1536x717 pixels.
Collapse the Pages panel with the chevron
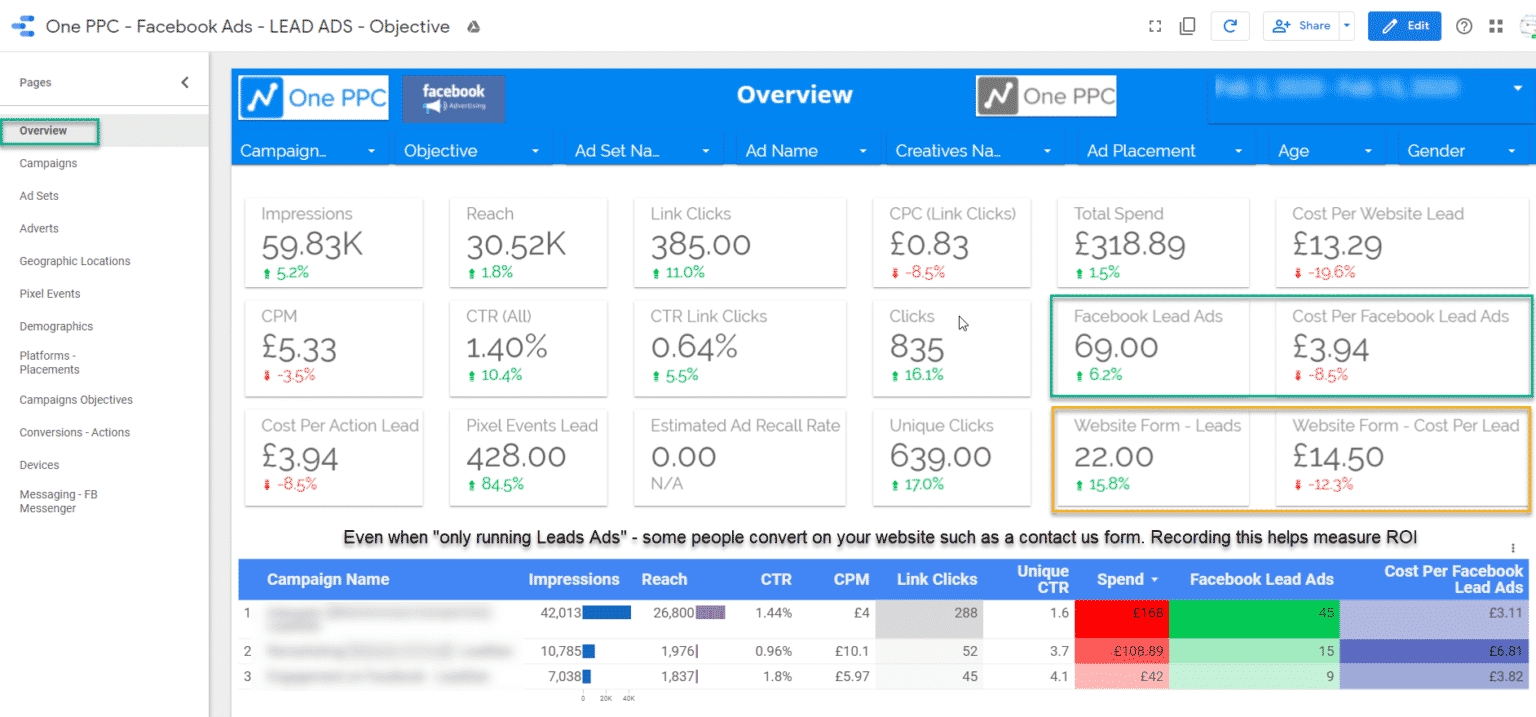coord(185,83)
